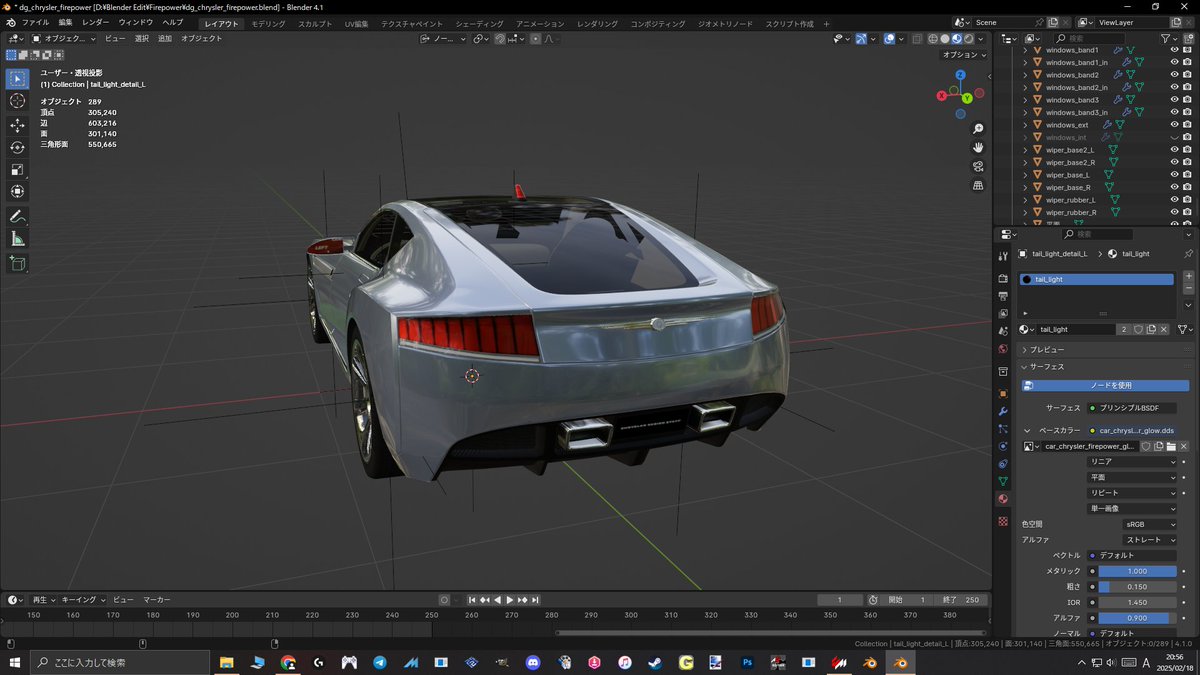Add a material slot with plus button
Screen dimensions: 1200x675
[1188, 275]
